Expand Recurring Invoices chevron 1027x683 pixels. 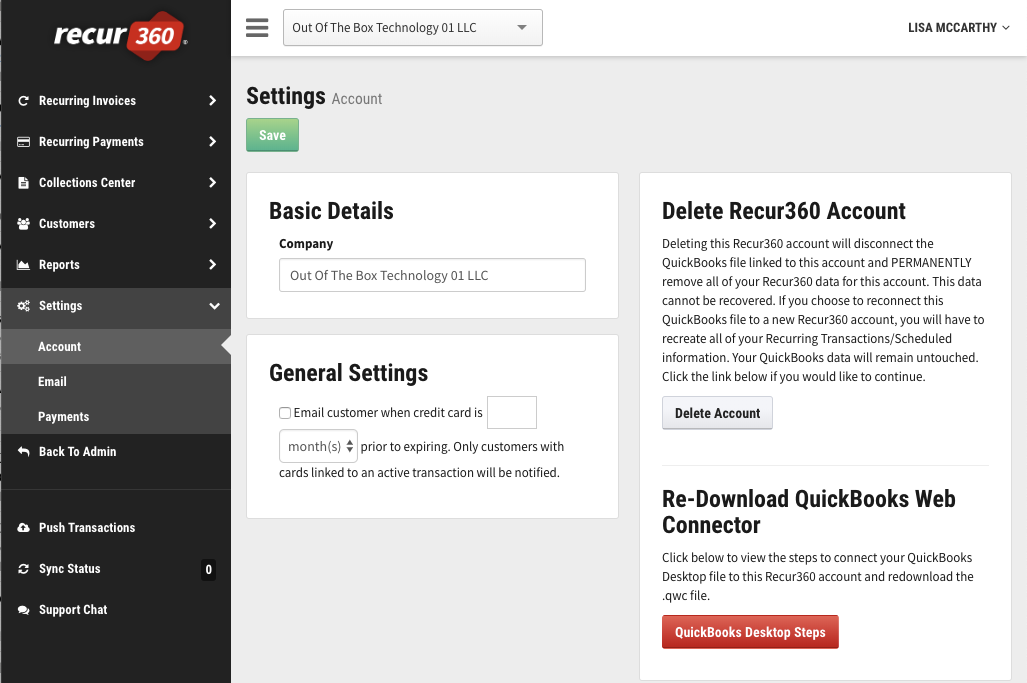[x=212, y=101]
